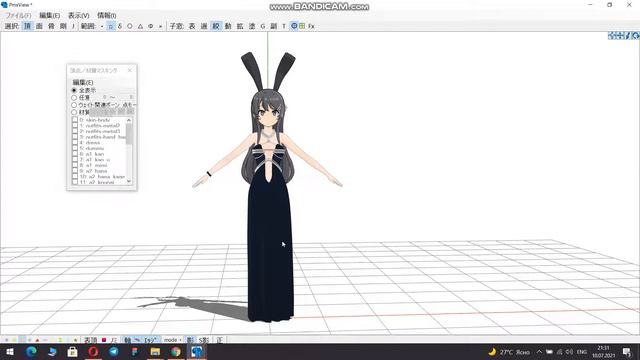Open the 表 sub-window
The height and width of the screenshot is (360, 640).
[x=192, y=26]
